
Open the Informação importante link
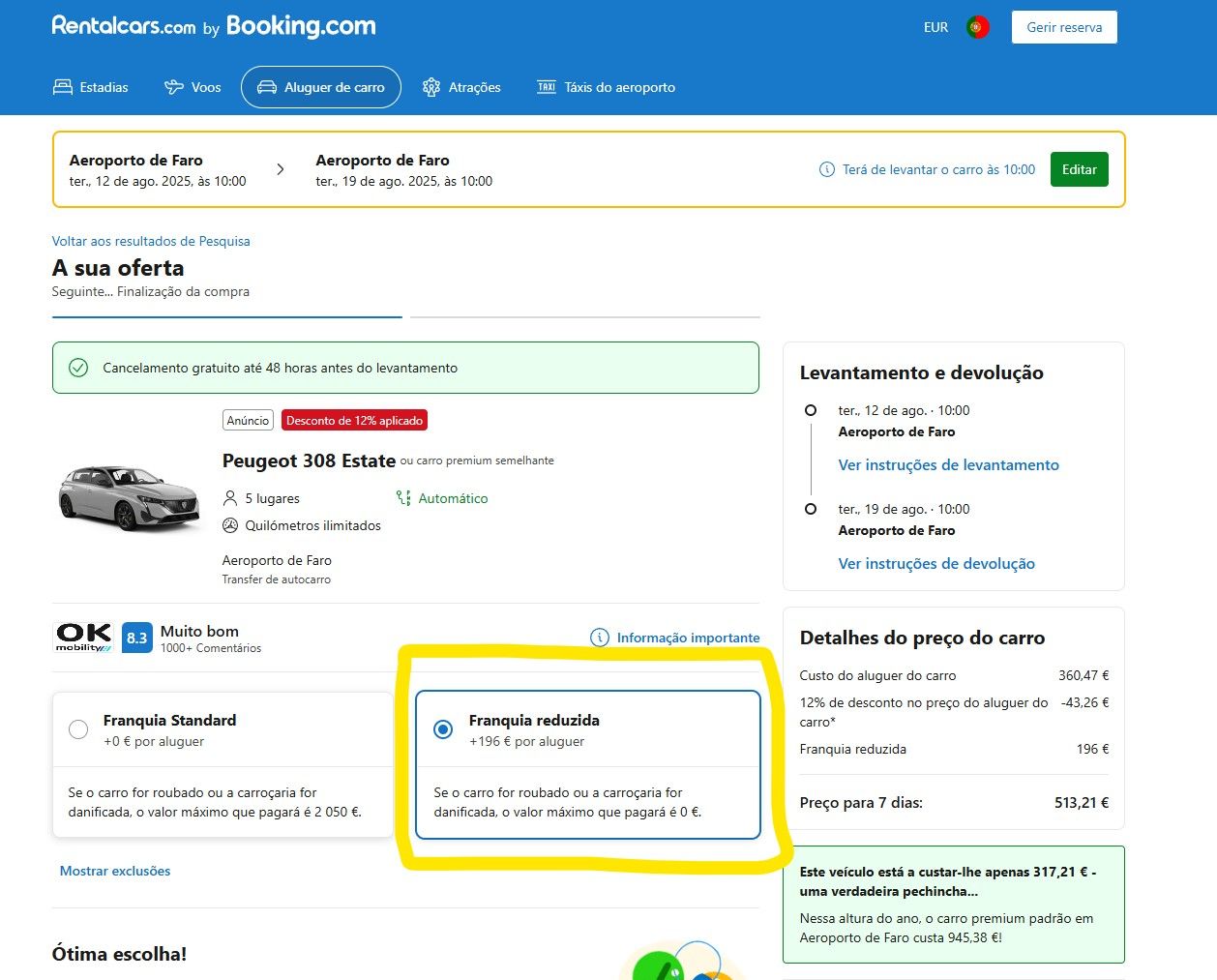pyautogui.click(x=688, y=638)
